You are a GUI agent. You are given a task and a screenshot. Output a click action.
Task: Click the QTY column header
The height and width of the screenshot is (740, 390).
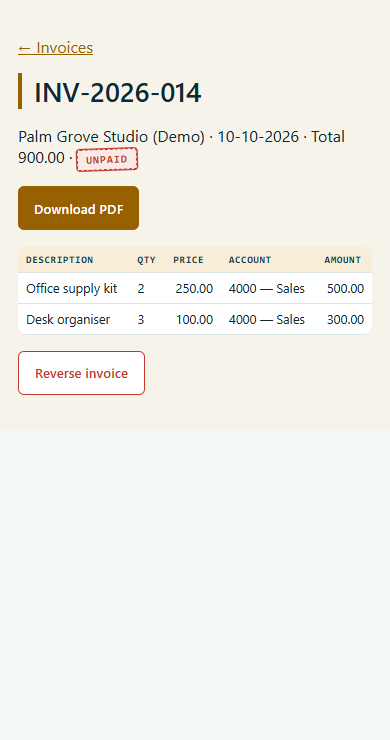146,260
